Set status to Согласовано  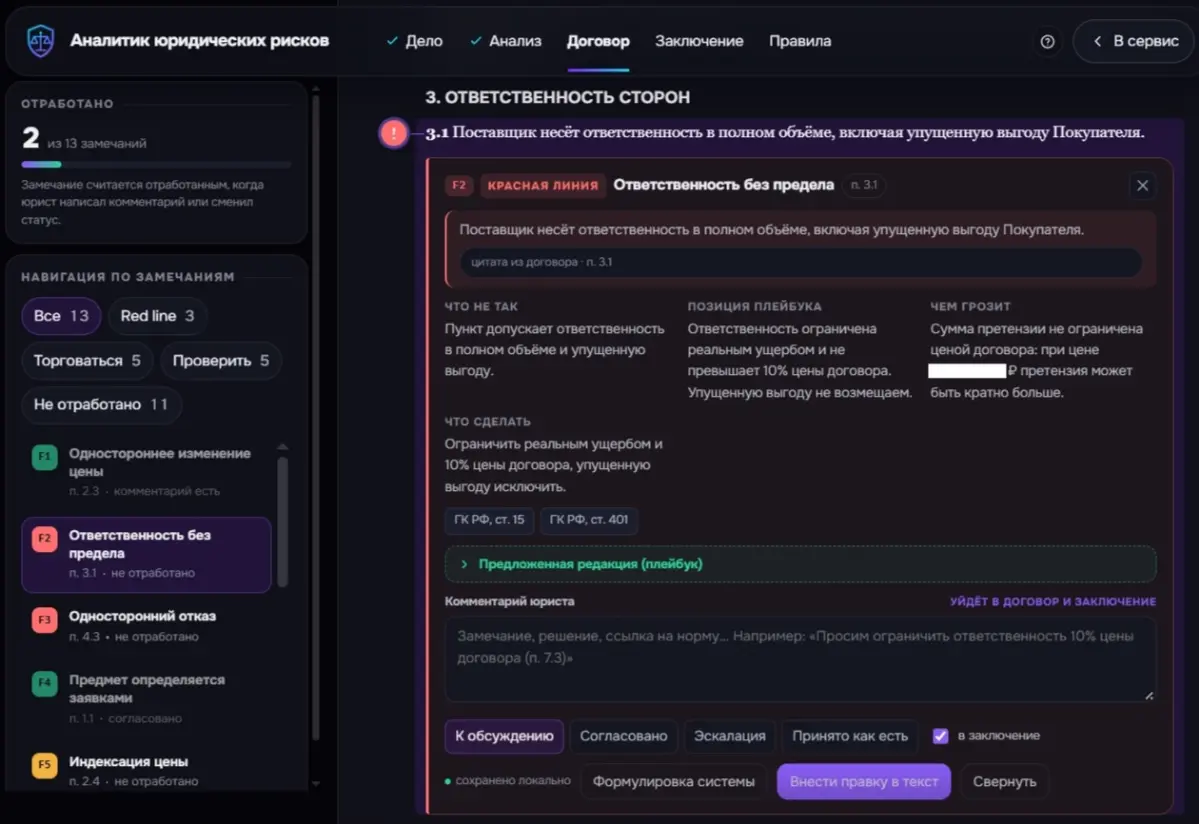[x=623, y=736]
